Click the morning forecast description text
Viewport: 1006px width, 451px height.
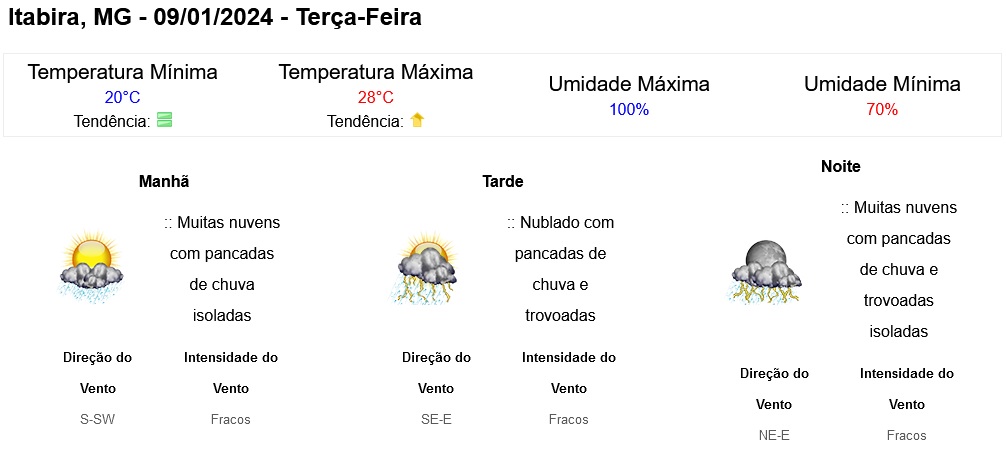click(x=222, y=269)
